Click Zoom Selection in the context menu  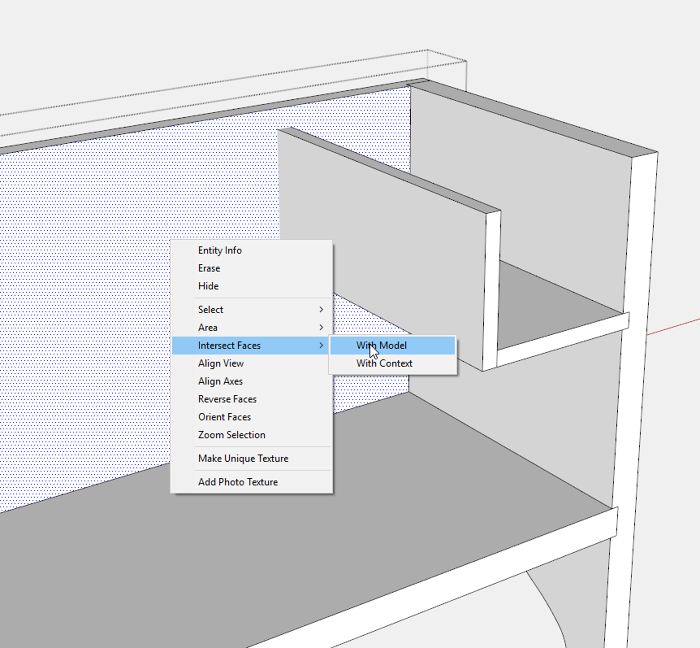[232, 436]
